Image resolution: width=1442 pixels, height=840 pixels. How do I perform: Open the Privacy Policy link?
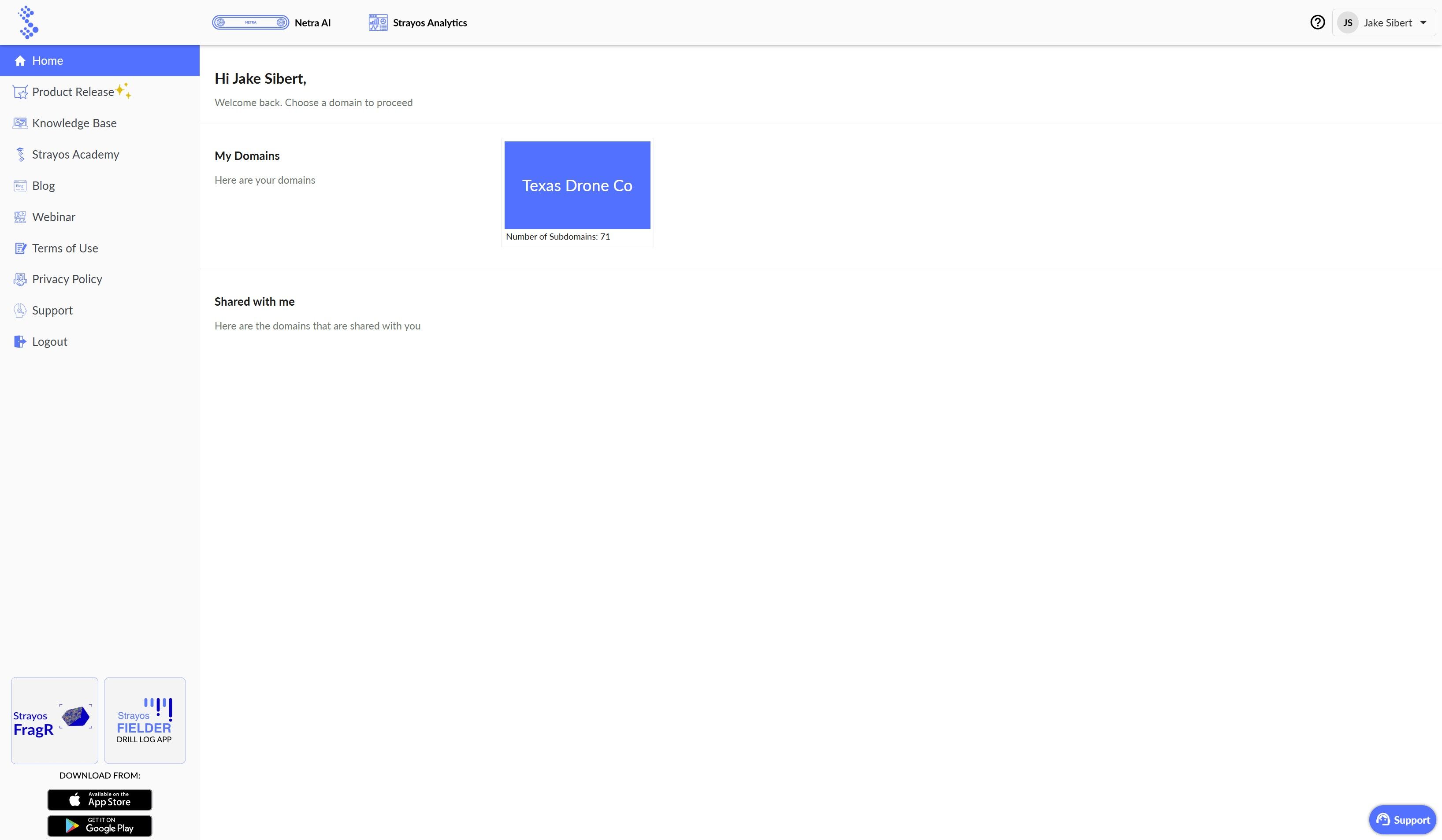100,279
